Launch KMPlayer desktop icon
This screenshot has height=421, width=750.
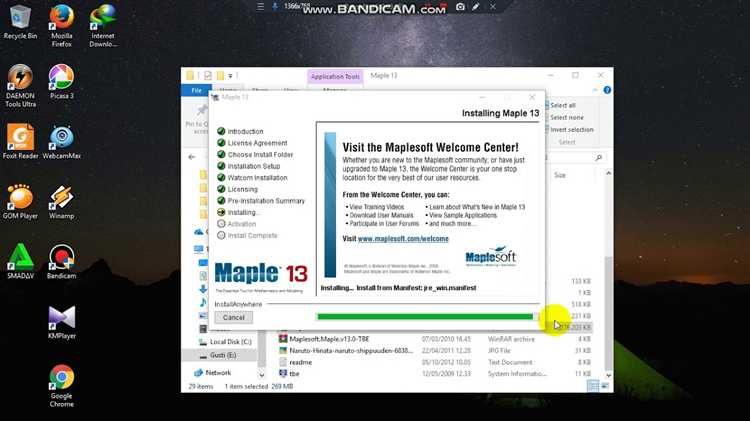coord(61,322)
